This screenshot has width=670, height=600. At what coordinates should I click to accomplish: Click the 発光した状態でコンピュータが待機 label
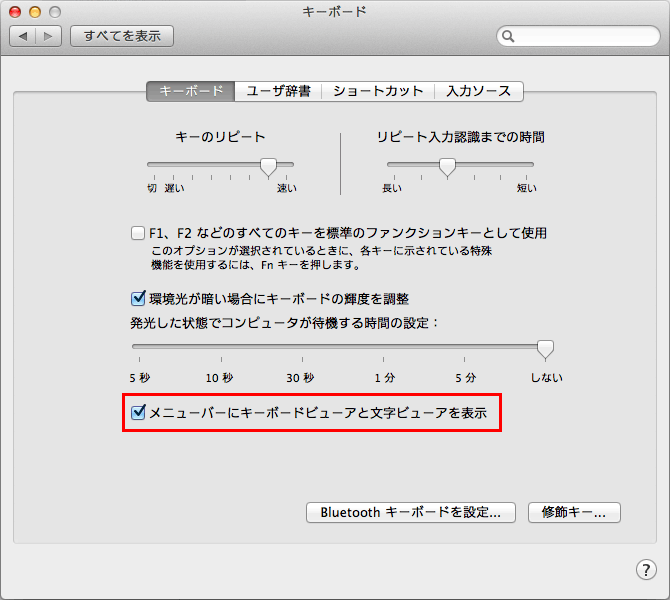click(285, 323)
